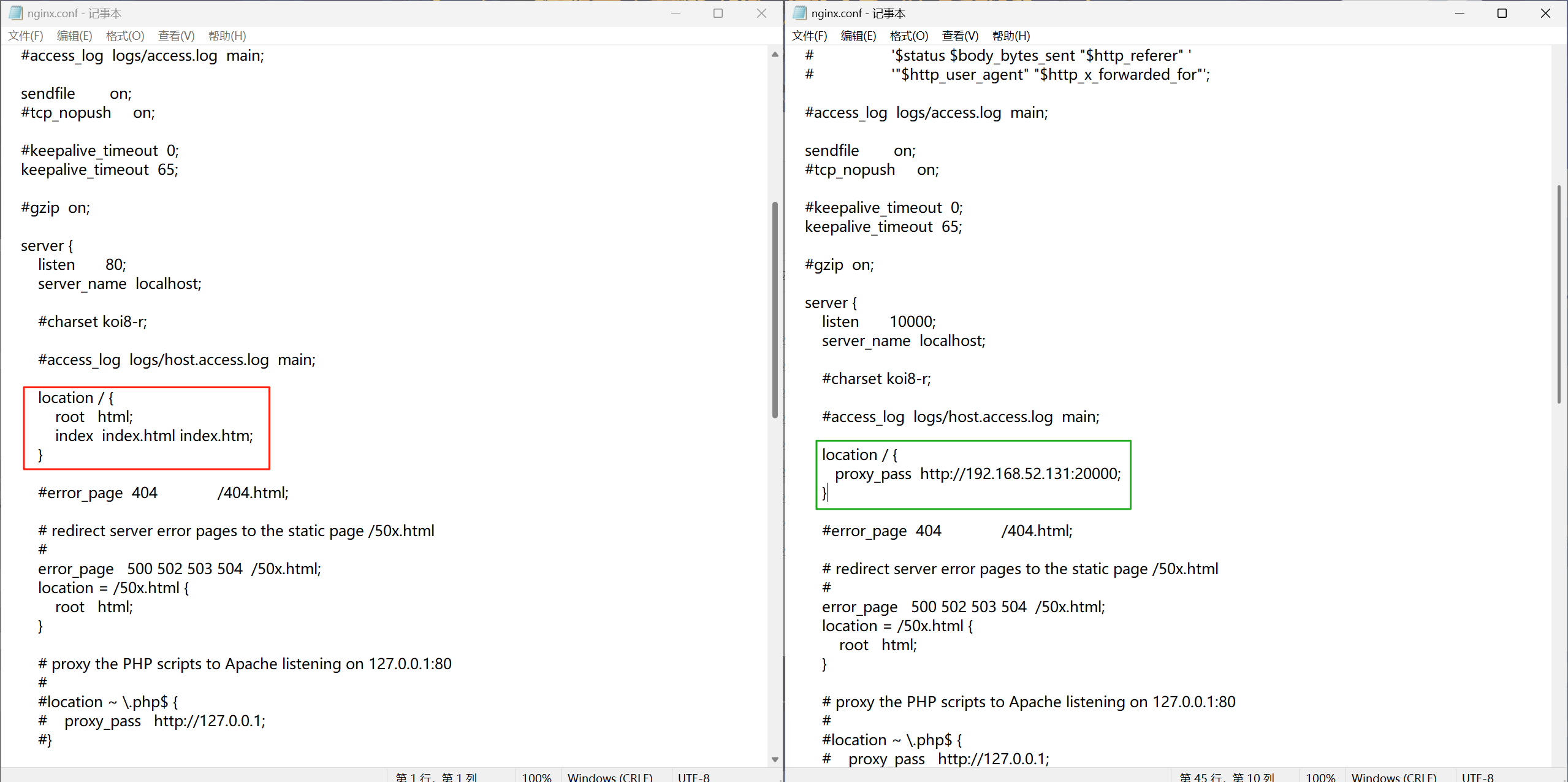Click left window scrollbar up arrow

[775, 55]
